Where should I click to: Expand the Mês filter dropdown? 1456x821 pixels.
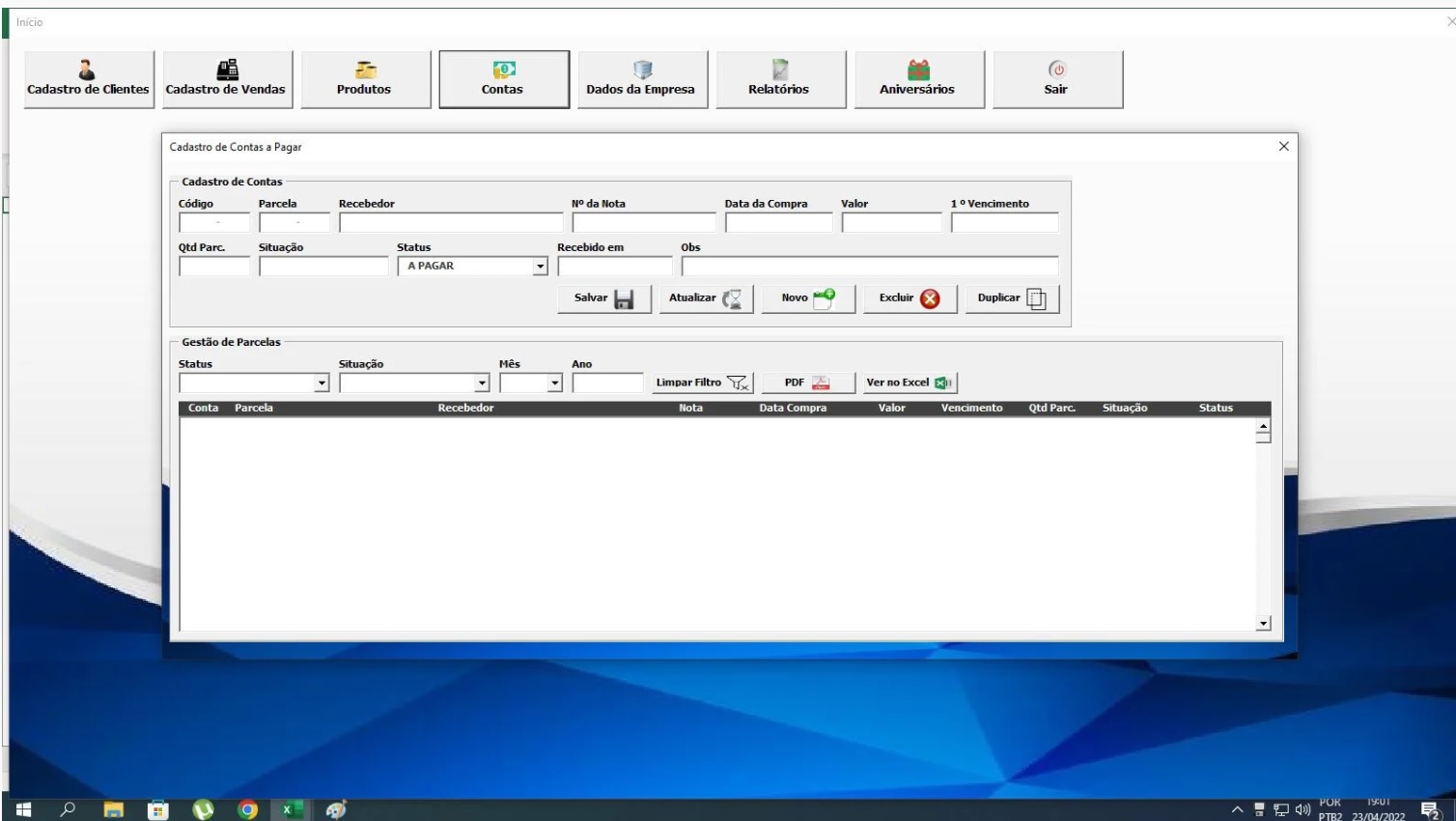point(555,383)
